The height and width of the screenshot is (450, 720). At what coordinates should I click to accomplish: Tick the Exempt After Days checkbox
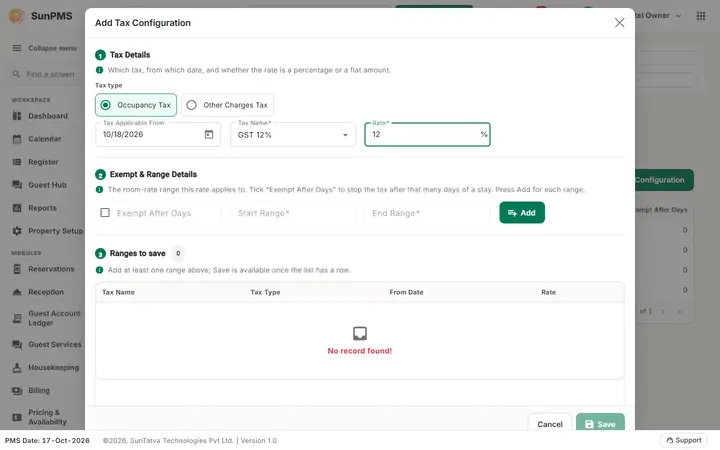[x=105, y=213]
